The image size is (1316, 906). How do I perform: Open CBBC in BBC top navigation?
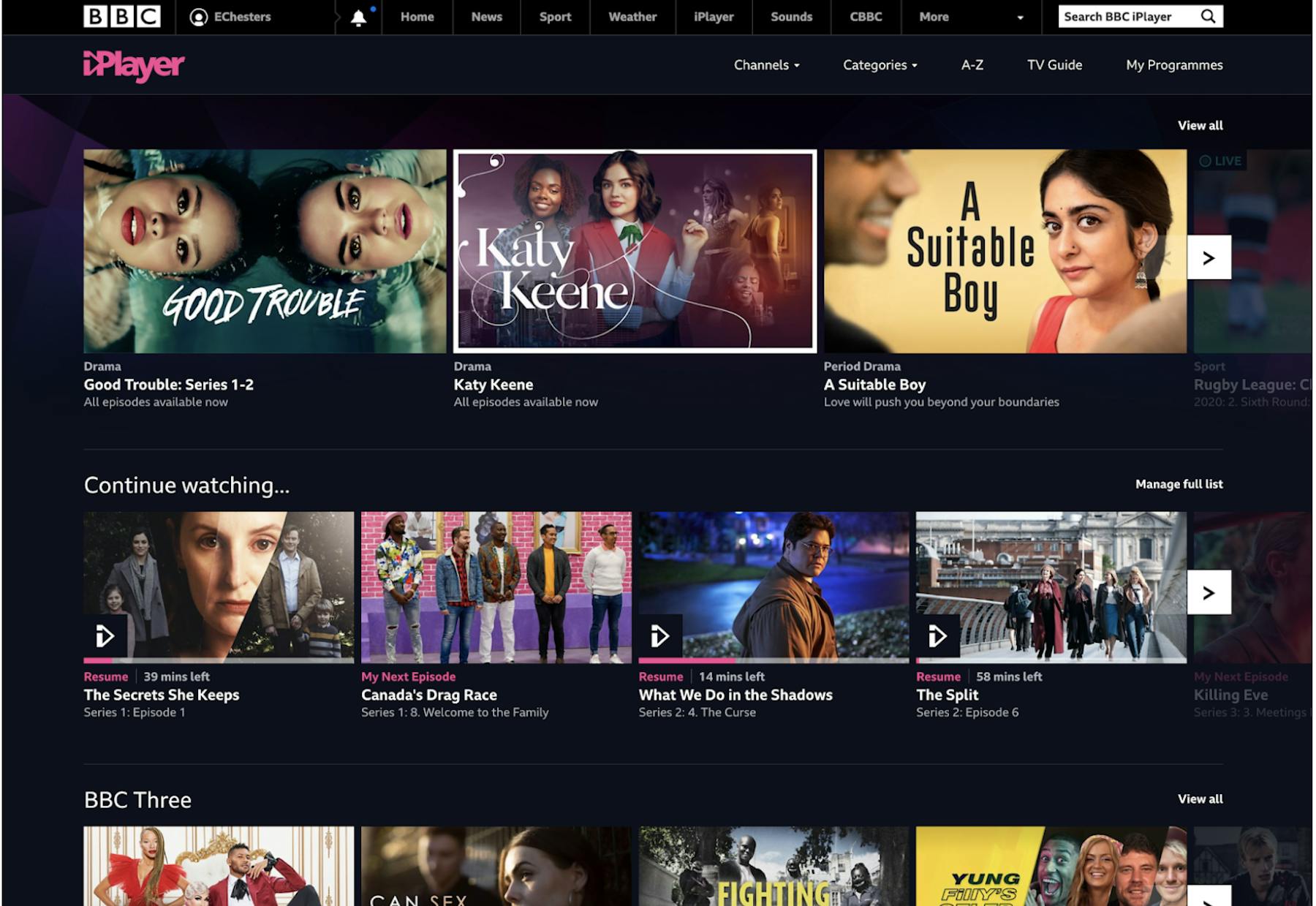(x=866, y=17)
